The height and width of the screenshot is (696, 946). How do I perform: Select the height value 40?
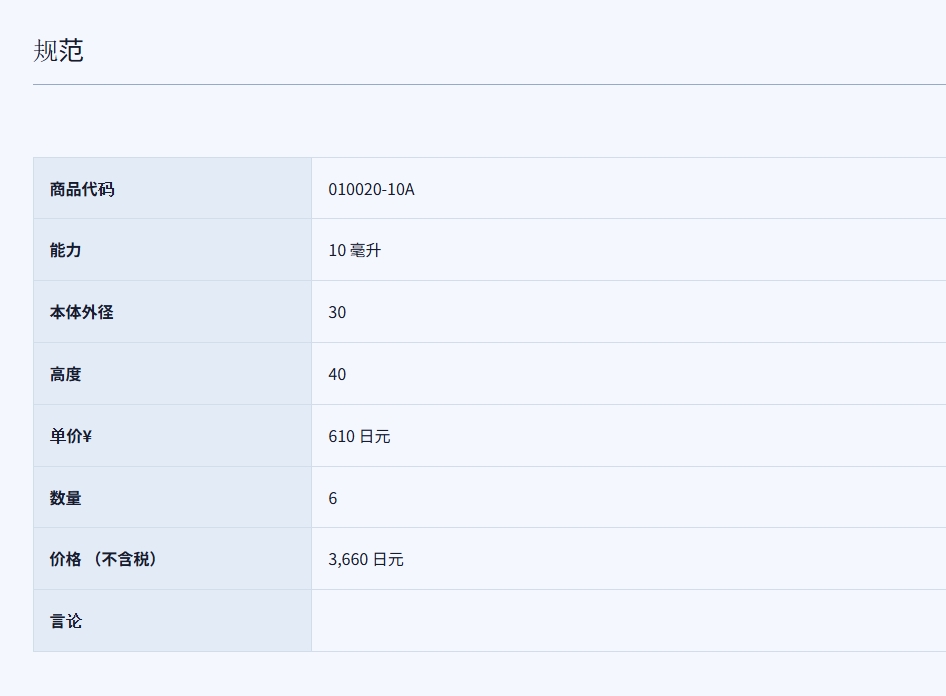[x=337, y=375]
